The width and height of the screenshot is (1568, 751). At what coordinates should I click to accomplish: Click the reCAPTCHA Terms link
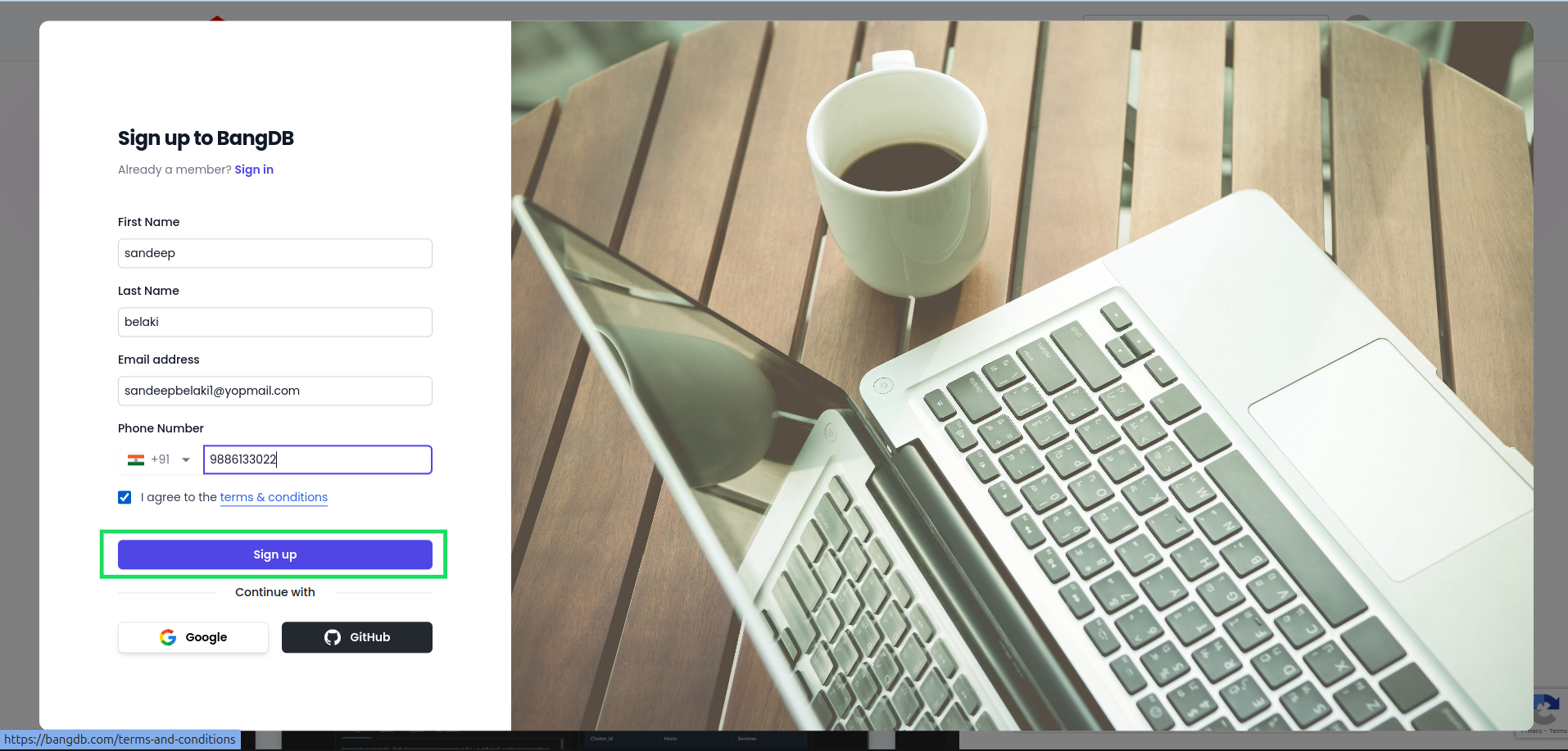pos(1558,731)
